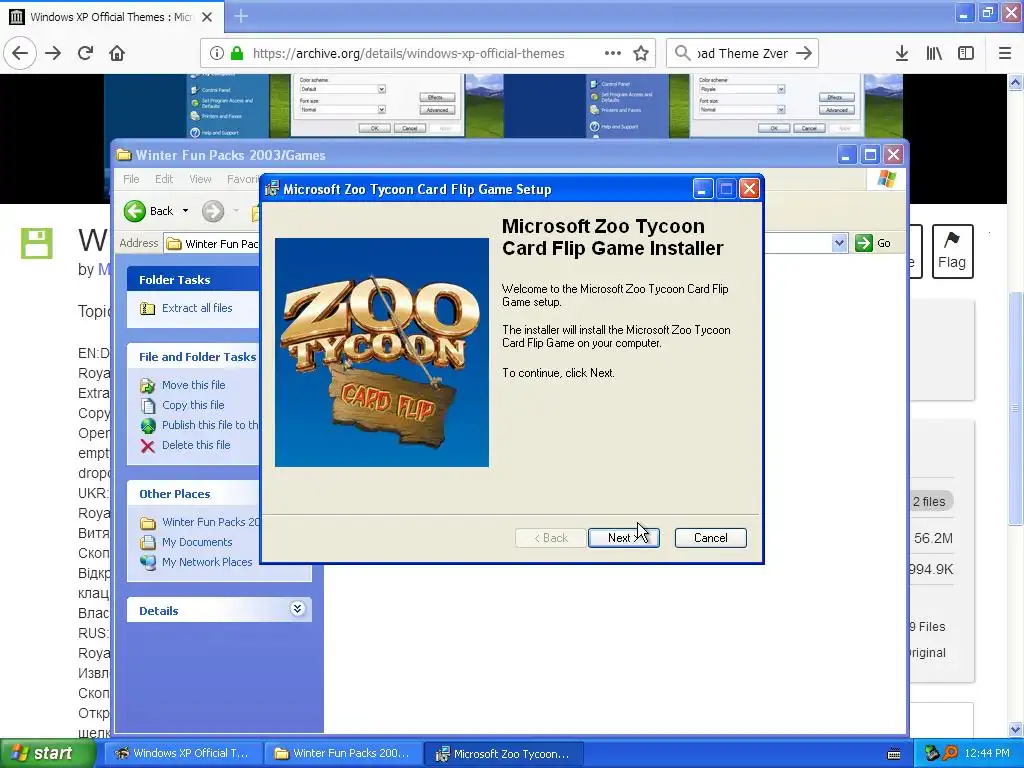This screenshot has width=1024, height=768.
Task: Toggle the Firefox sidebar icon
Action: coord(966,54)
